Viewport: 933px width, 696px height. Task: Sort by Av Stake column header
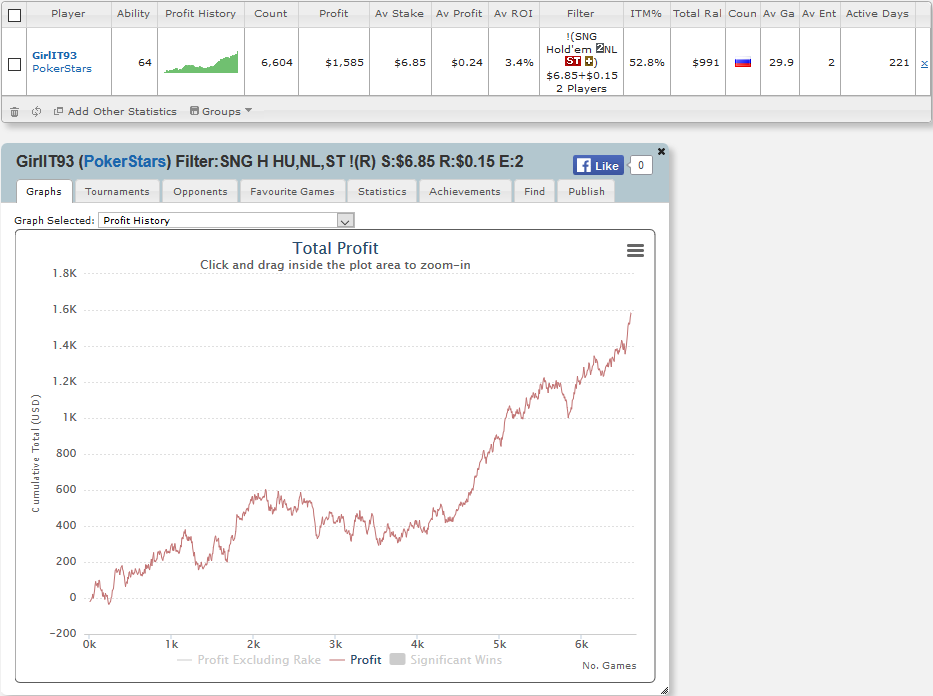click(399, 14)
